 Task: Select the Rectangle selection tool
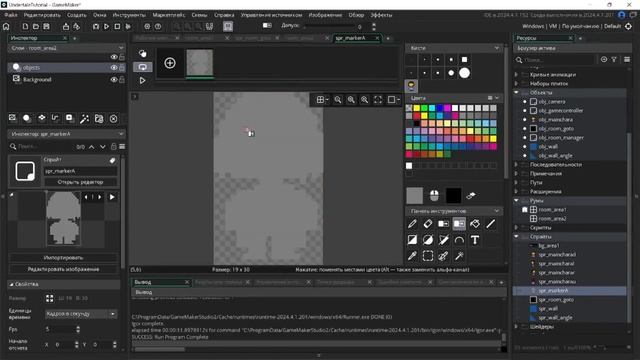tap(428, 256)
